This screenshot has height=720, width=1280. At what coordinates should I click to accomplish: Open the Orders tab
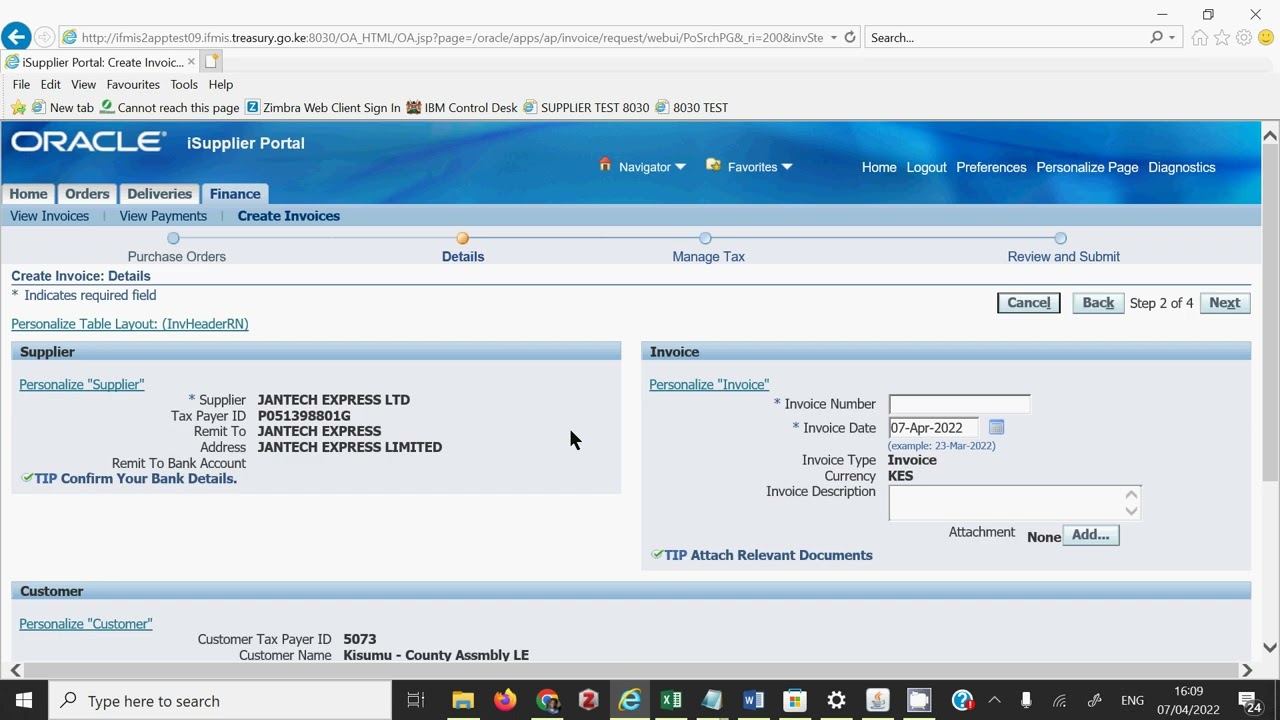tap(87, 194)
